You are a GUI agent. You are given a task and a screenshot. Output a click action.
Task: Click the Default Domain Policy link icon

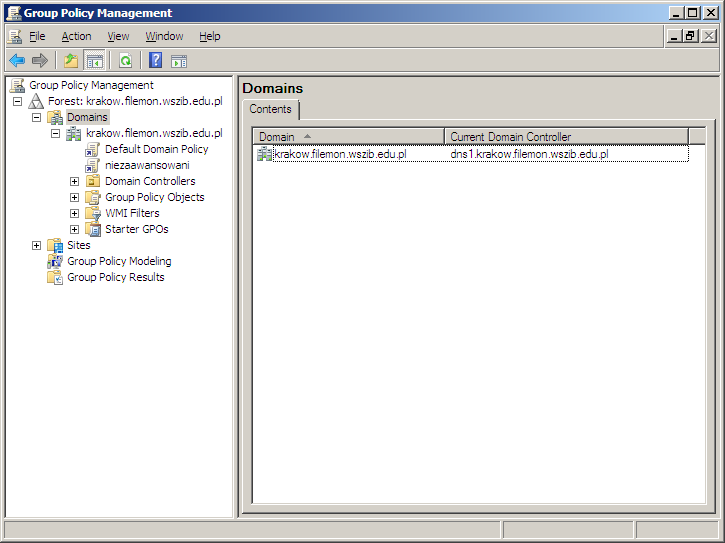coord(92,149)
